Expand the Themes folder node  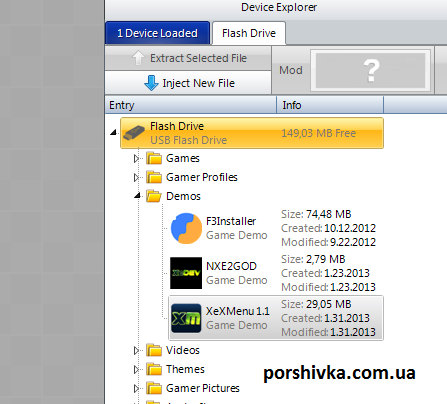136,369
